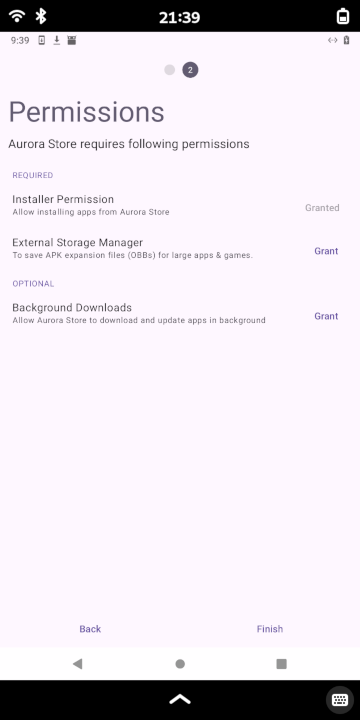
Task: Tap the Wi-Fi icon in top bar
Action: [17, 17]
